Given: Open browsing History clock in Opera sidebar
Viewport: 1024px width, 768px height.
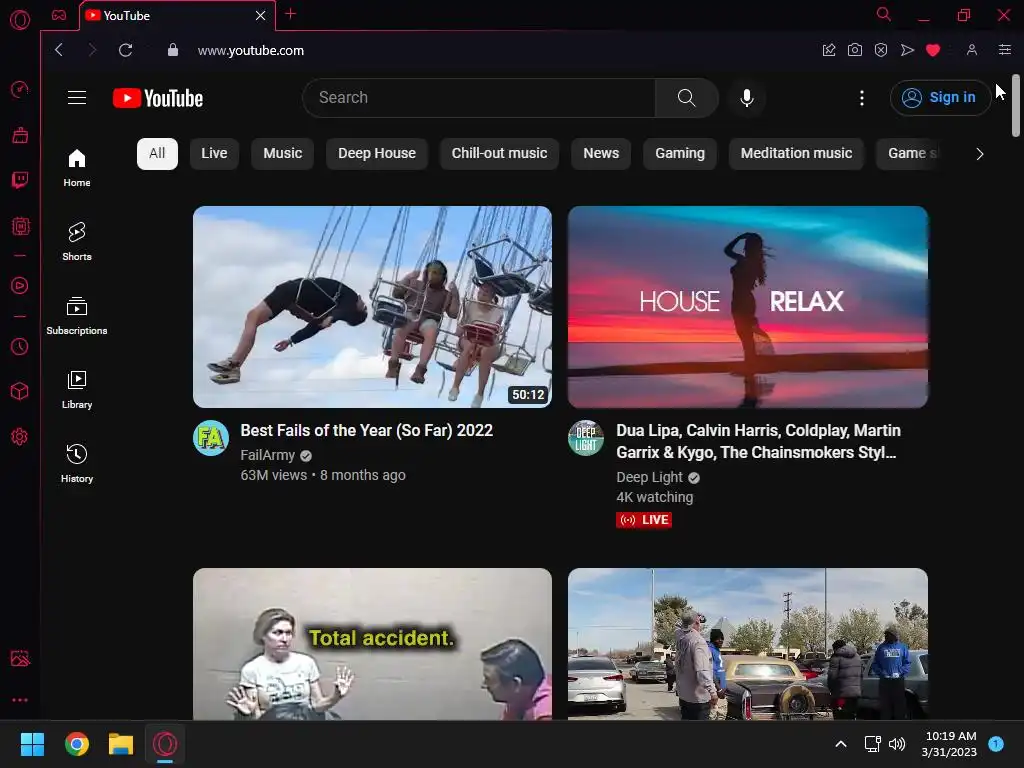Looking at the screenshot, I should pos(20,346).
